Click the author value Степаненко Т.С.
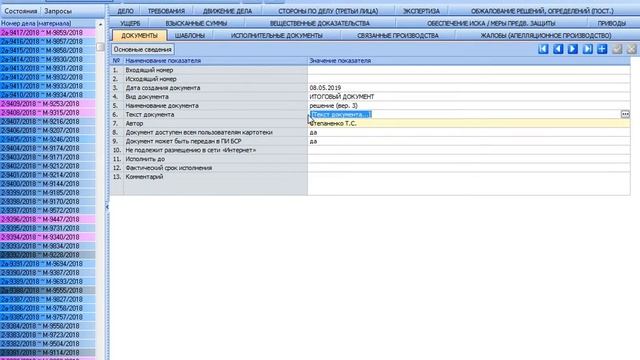 [x=333, y=123]
